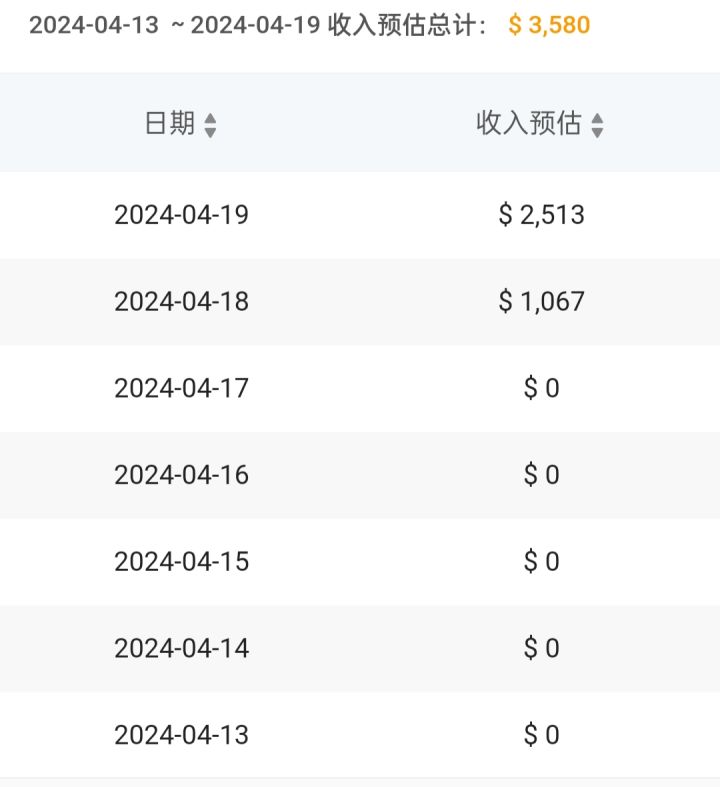Select the 2024-04-19 date cell
Image resolution: width=720 pixels, height=787 pixels.
click(x=182, y=215)
